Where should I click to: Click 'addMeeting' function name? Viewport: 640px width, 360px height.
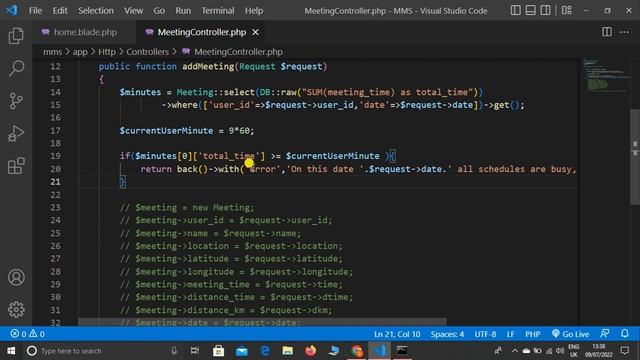coord(208,67)
